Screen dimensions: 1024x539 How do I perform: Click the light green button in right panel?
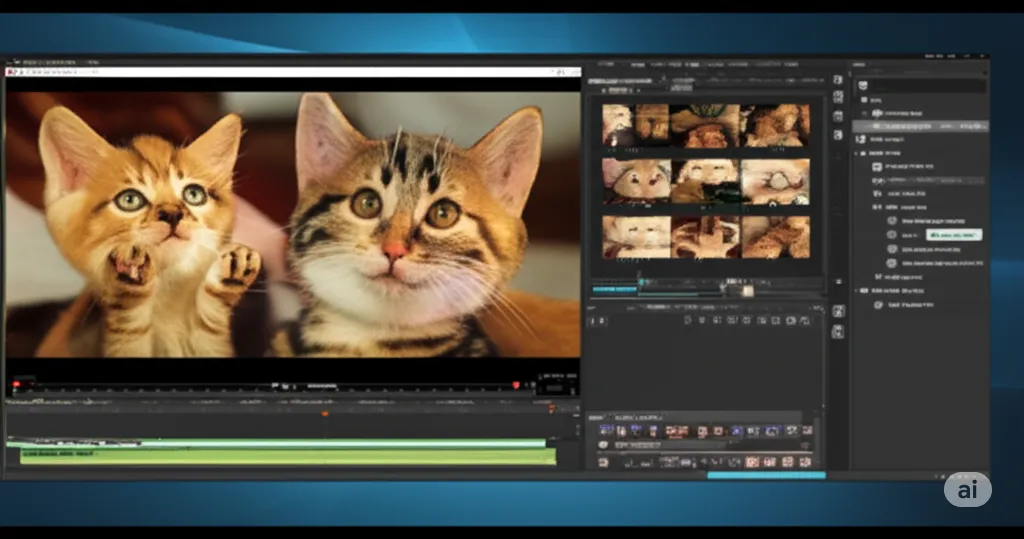click(953, 235)
